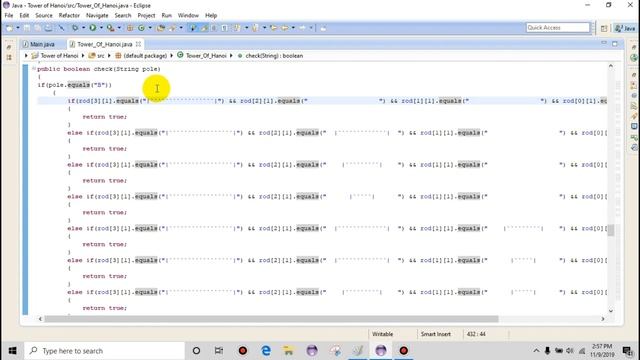Click the New file toolbar icon
Image resolution: width=640 pixels, height=360 pixels.
9,28
